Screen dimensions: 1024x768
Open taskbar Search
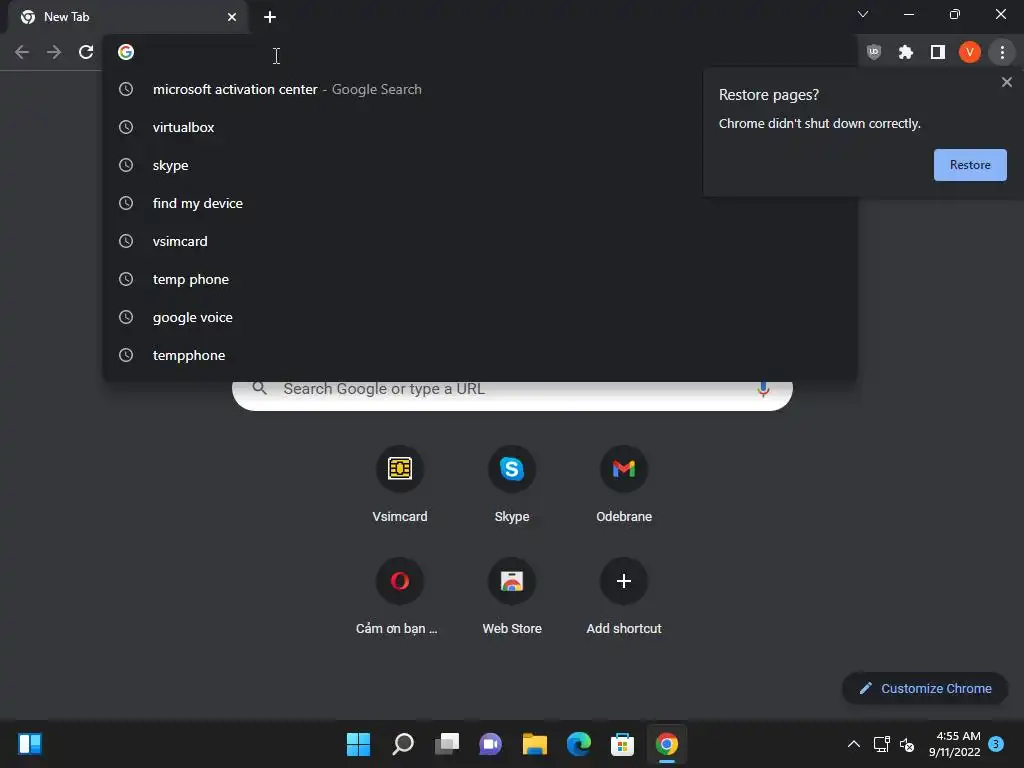pos(403,744)
